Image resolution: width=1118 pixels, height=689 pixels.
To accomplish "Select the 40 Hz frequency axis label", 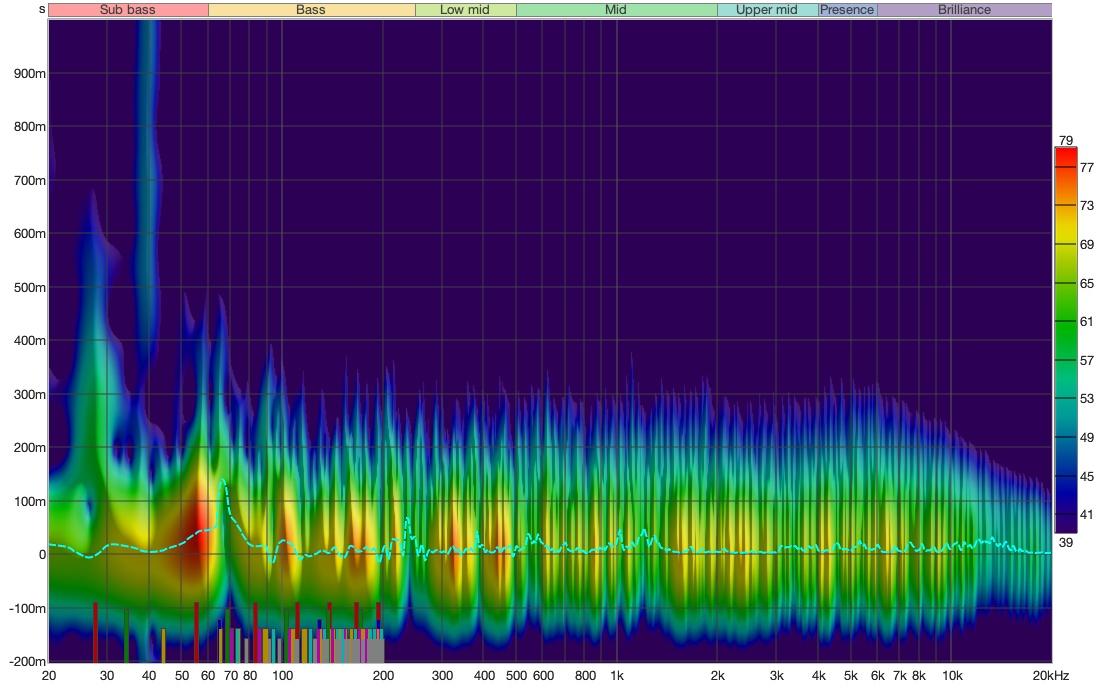I will tap(149, 675).
